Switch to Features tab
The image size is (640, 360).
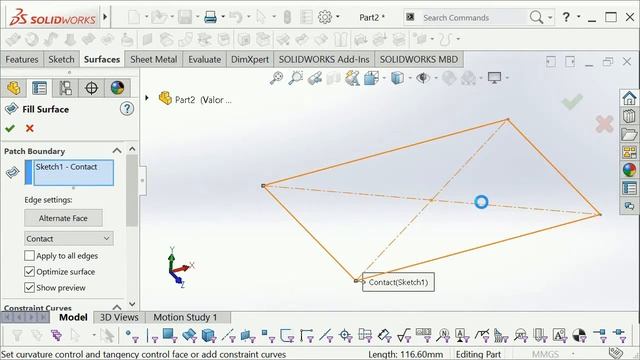pos(22,59)
